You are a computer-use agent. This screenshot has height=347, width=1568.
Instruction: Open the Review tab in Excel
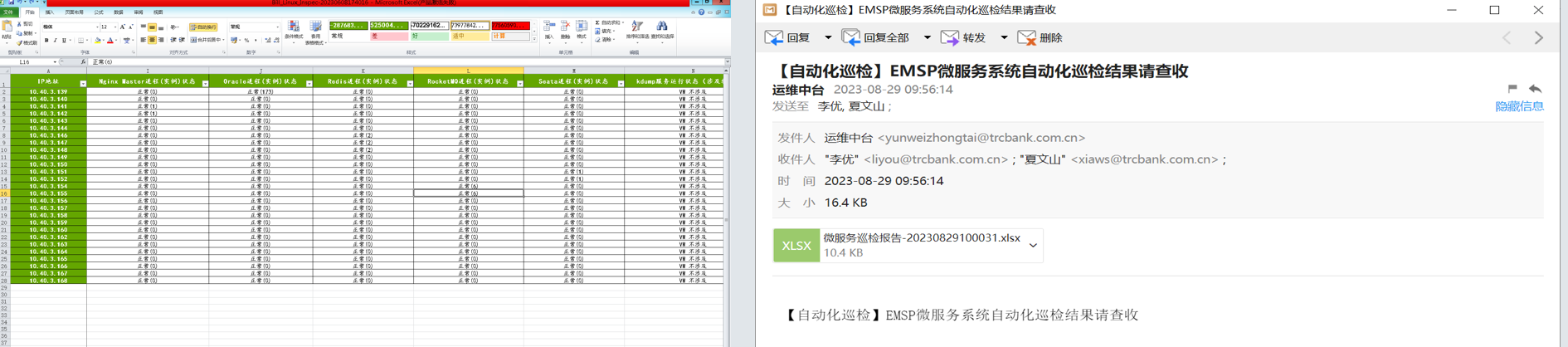139,12
